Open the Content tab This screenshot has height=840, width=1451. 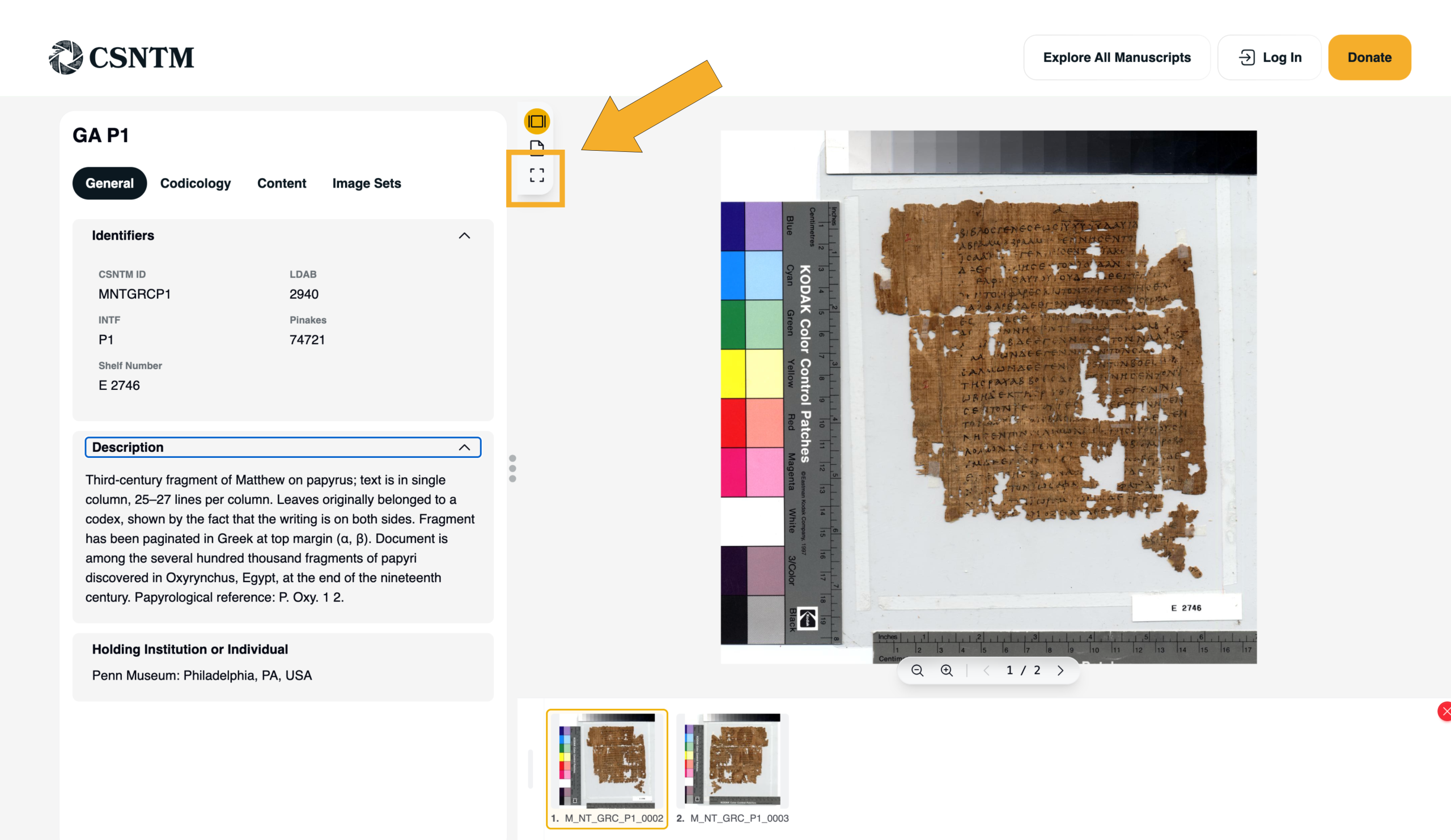(x=282, y=183)
